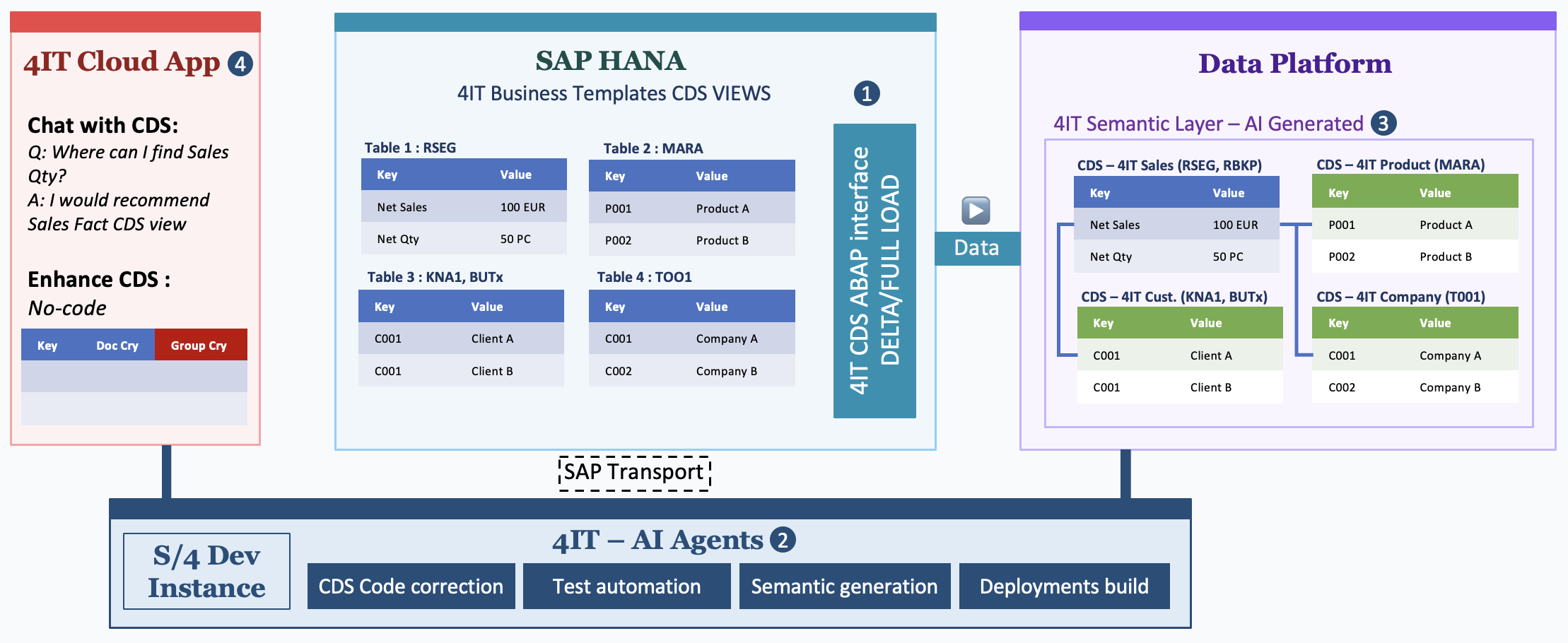Click the Semantic generation box
Viewport: 1568px width, 643px height.
pyautogui.click(x=844, y=586)
